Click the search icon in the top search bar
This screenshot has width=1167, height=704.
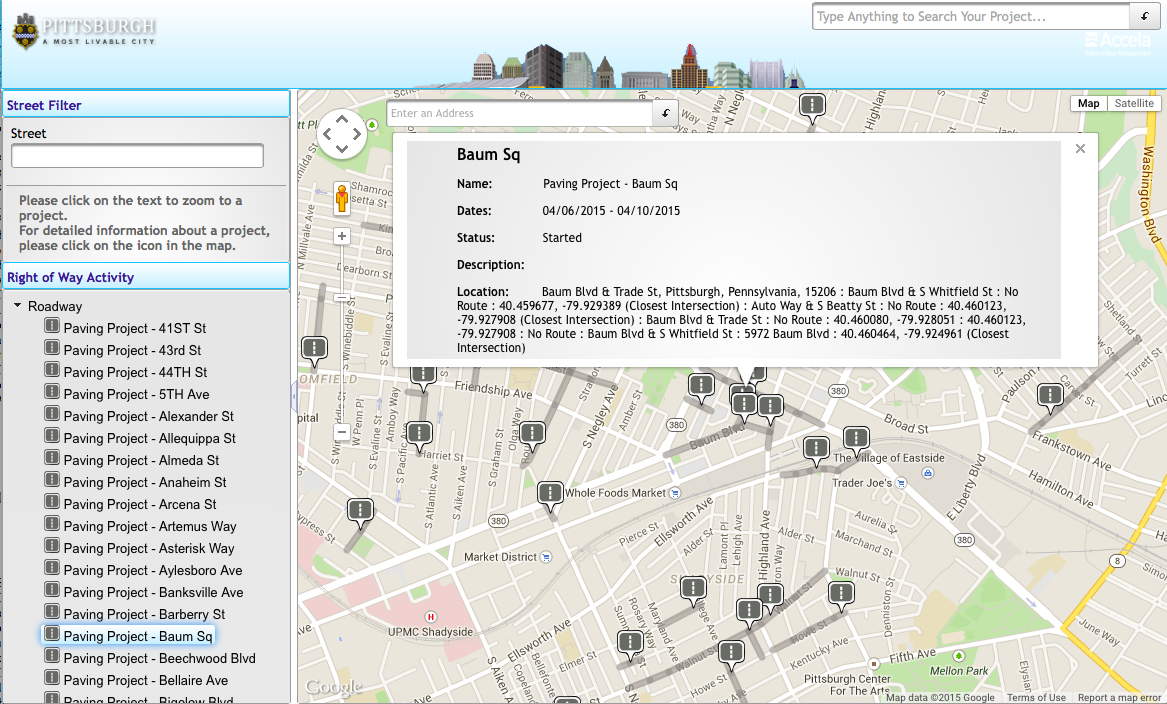1144,16
